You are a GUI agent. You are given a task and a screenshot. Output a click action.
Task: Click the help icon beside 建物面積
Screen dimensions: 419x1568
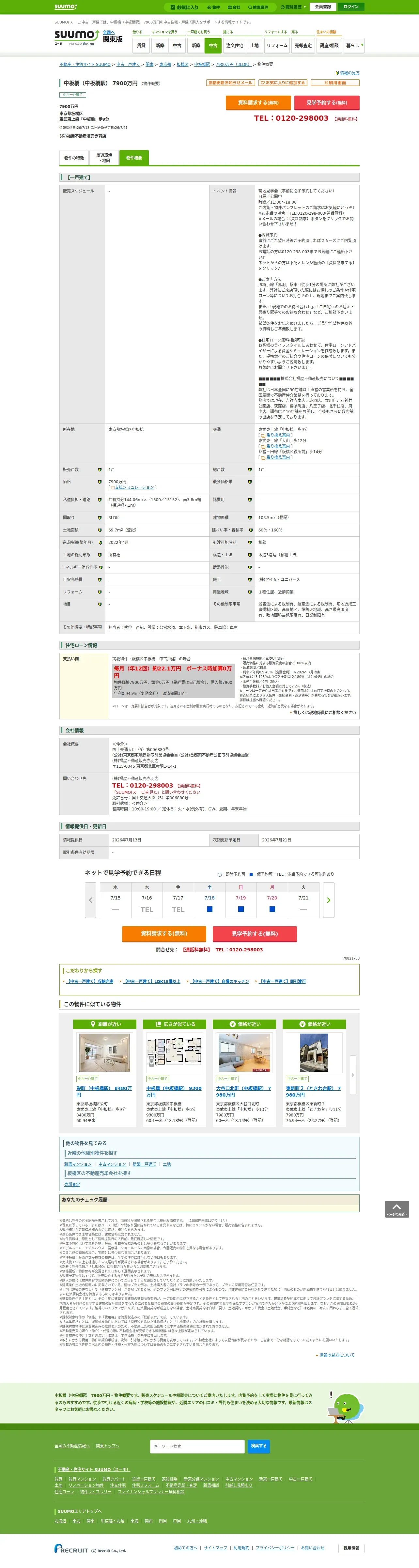tap(250, 518)
